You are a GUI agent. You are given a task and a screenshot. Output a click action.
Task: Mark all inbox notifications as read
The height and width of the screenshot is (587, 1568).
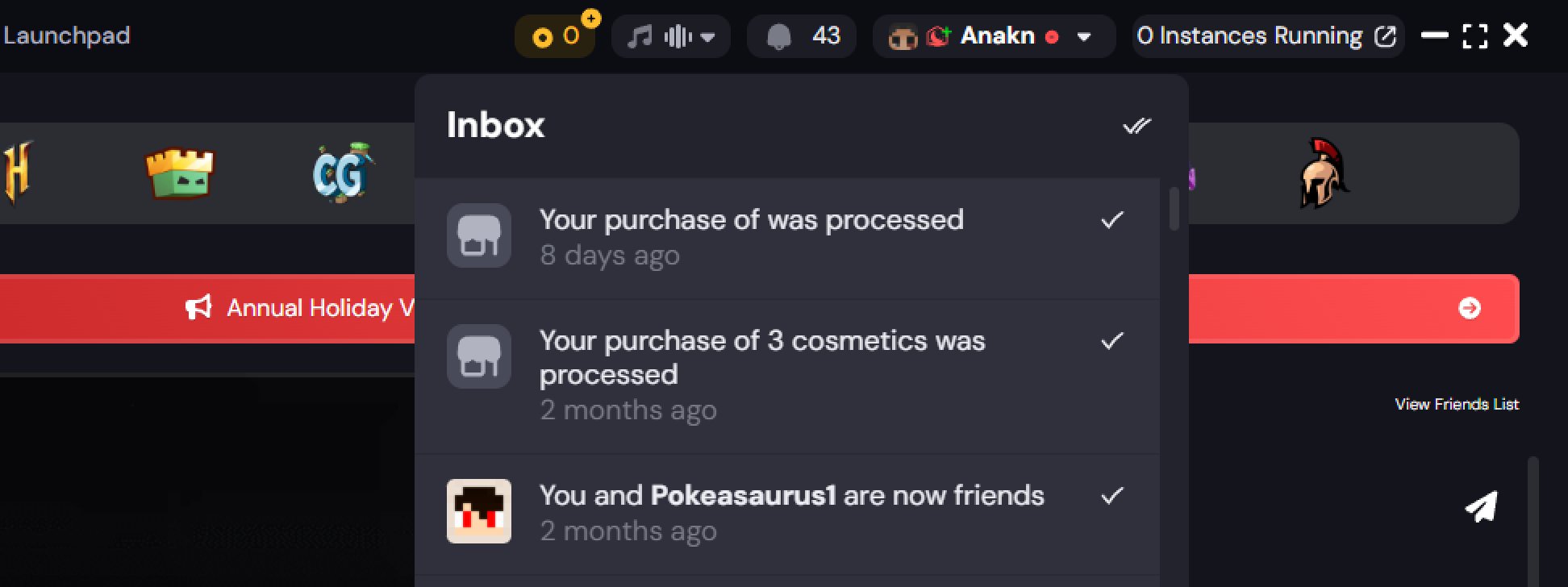1136,126
